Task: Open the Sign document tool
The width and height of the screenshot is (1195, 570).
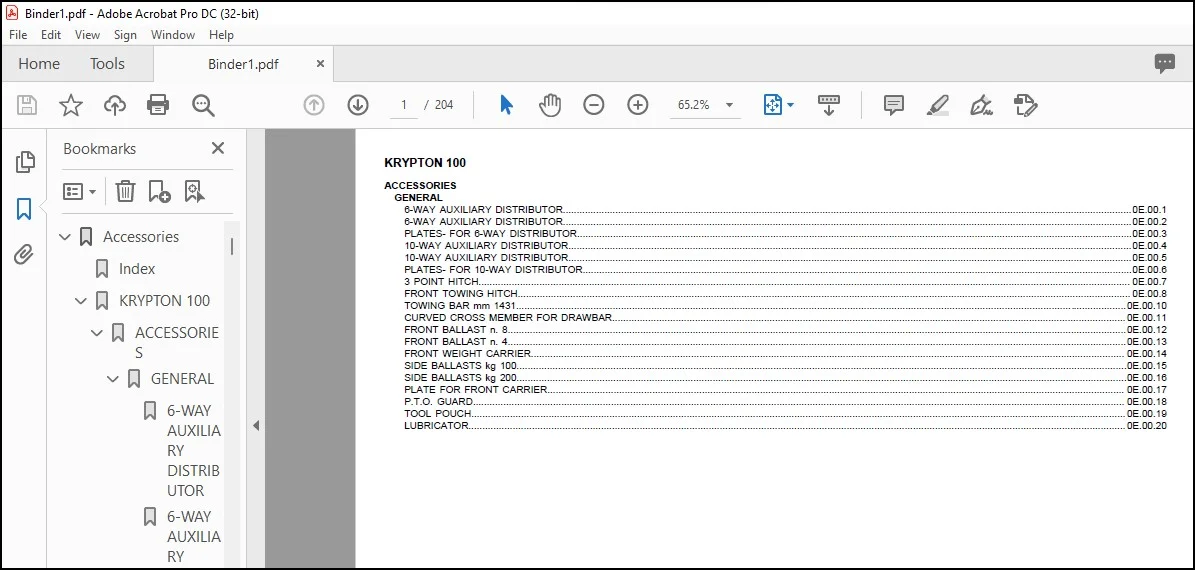Action: [x=982, y=105]
